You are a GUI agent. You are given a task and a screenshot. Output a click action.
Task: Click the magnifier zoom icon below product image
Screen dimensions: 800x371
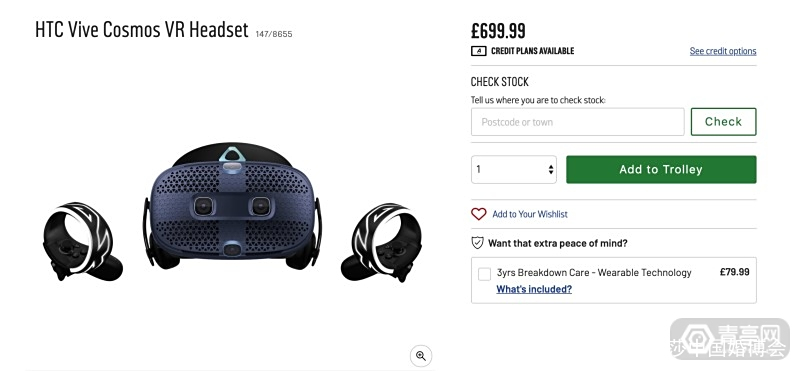click(x=421, y=356)
